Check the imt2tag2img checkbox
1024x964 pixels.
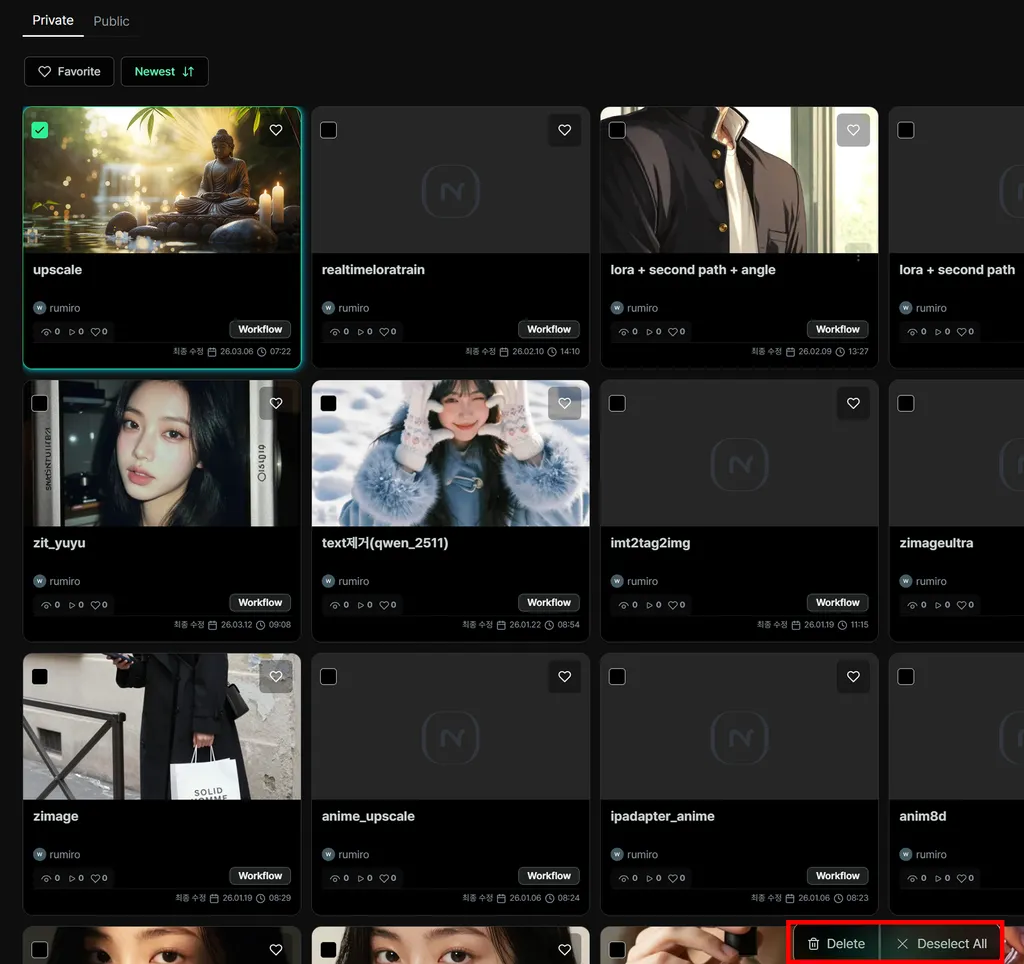click(617, 403)
